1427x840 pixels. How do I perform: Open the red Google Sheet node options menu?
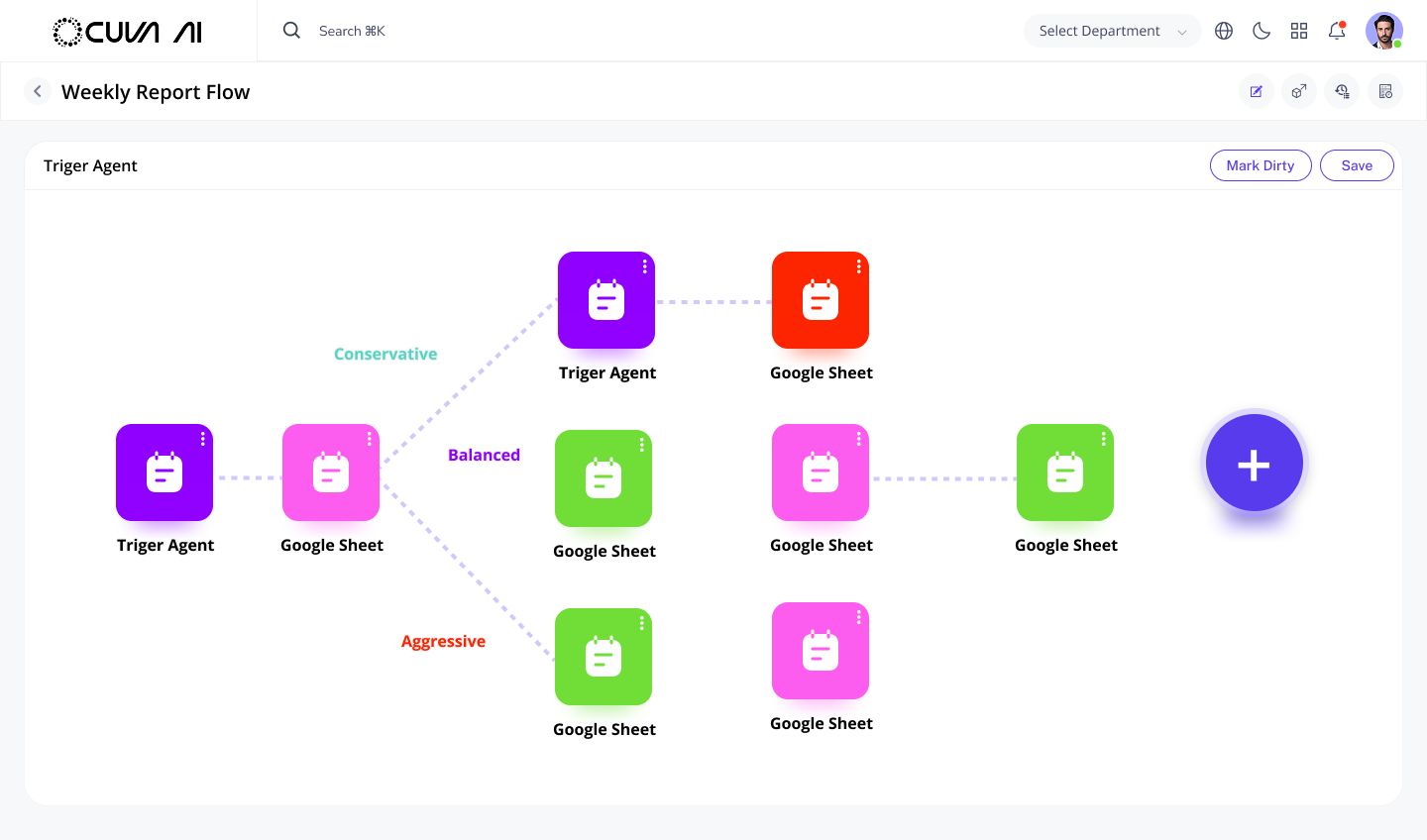click(858, 265)
